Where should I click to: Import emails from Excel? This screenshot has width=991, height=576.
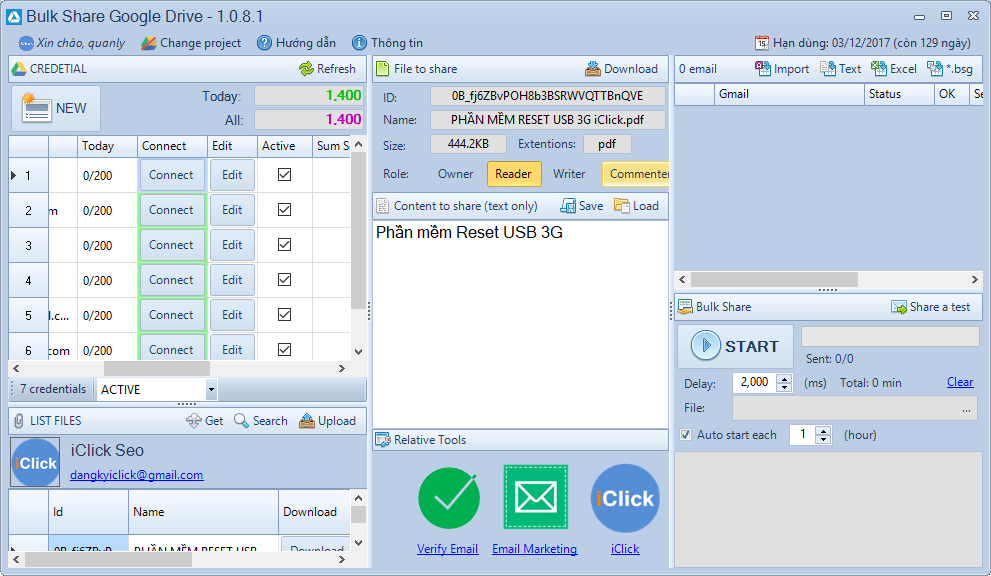coord(894,69)
